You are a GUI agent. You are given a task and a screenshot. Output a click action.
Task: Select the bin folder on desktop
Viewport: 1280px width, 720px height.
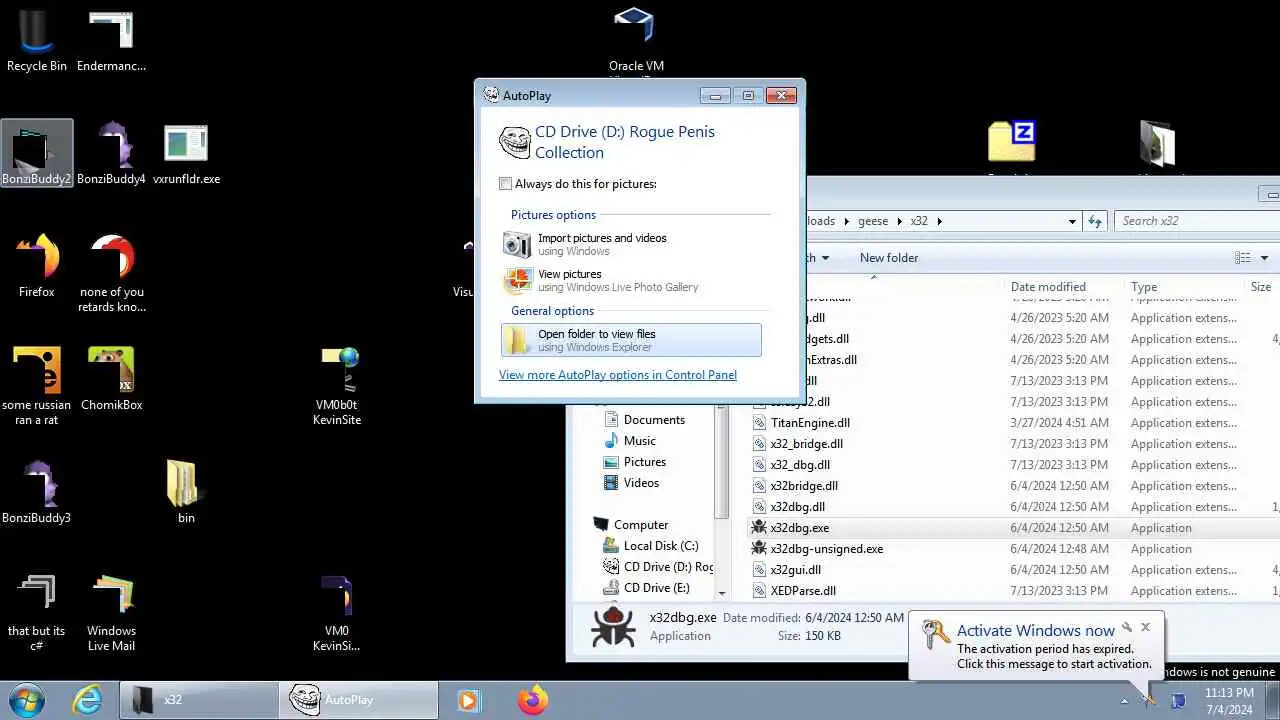tap(186, 492)
